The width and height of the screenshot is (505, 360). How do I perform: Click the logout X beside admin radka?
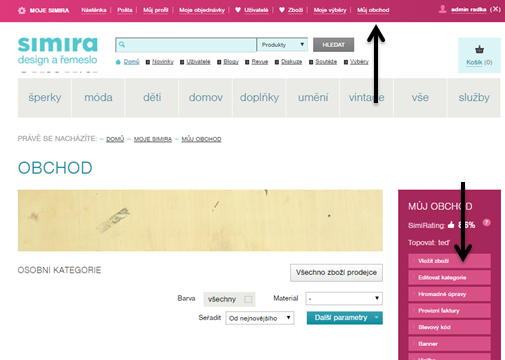[495, 9]
